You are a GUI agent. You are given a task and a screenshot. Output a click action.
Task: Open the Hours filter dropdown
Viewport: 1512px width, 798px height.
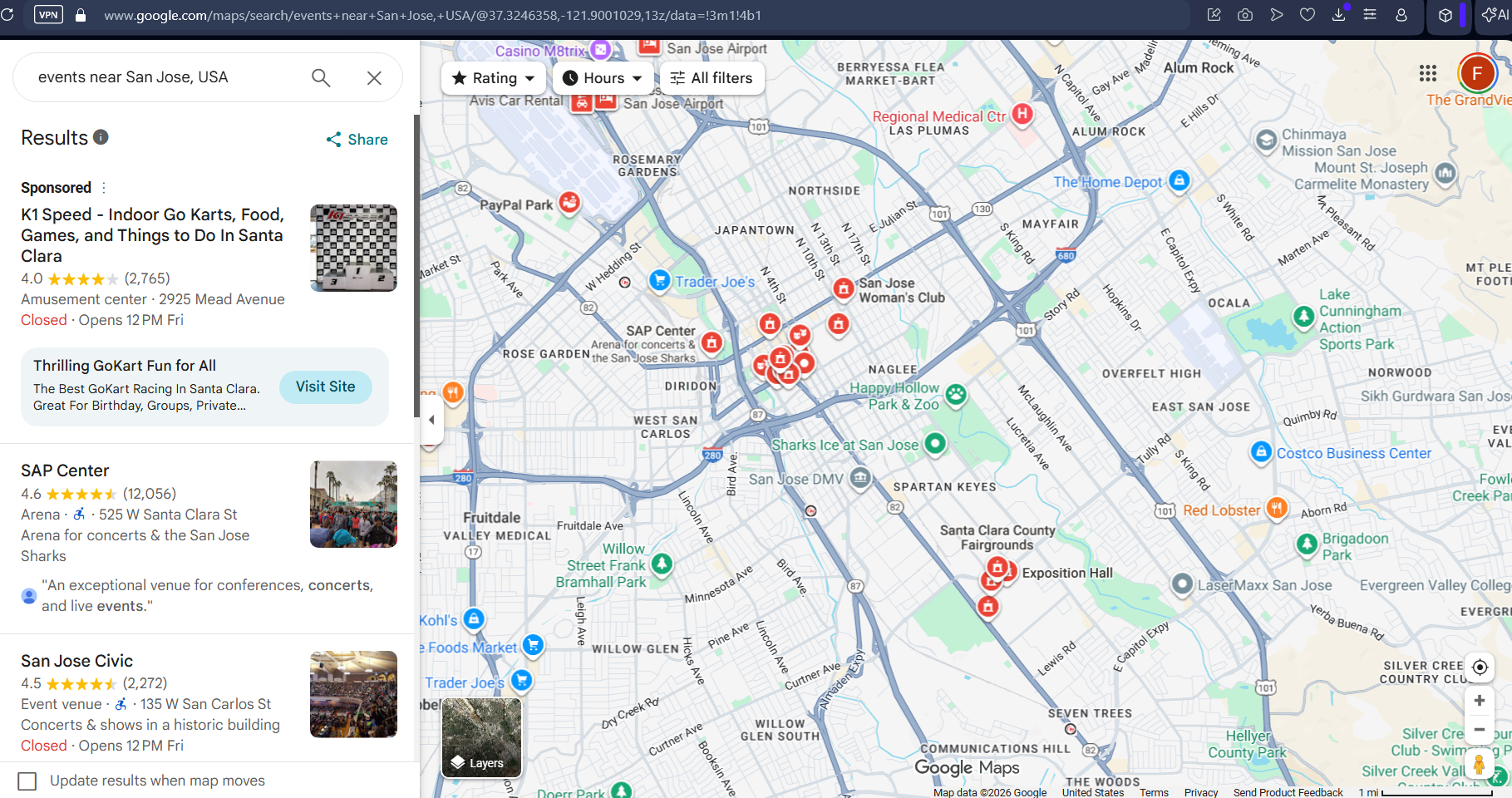pyautogui.click(x=603, y=77)
